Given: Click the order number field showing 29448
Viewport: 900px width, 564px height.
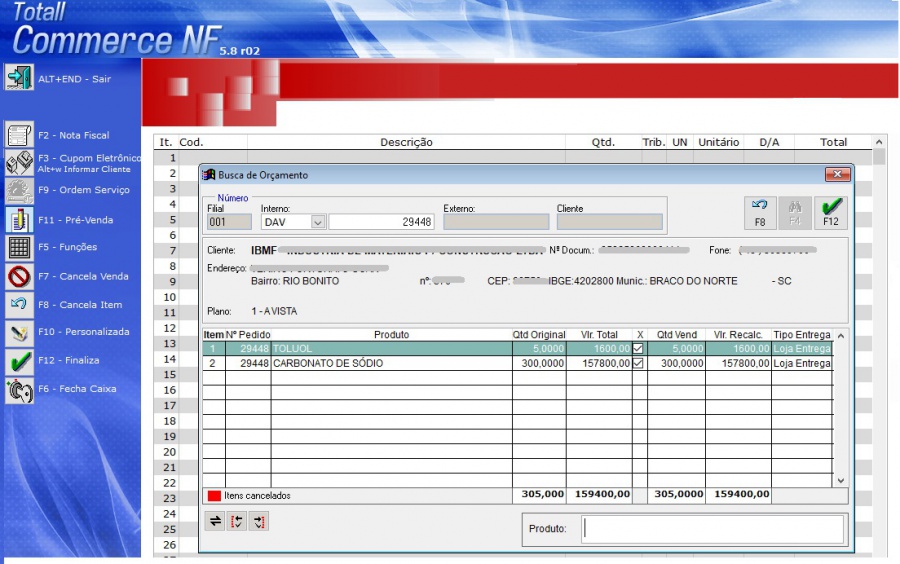Looking at the screenshot, I should pos(382,222).
